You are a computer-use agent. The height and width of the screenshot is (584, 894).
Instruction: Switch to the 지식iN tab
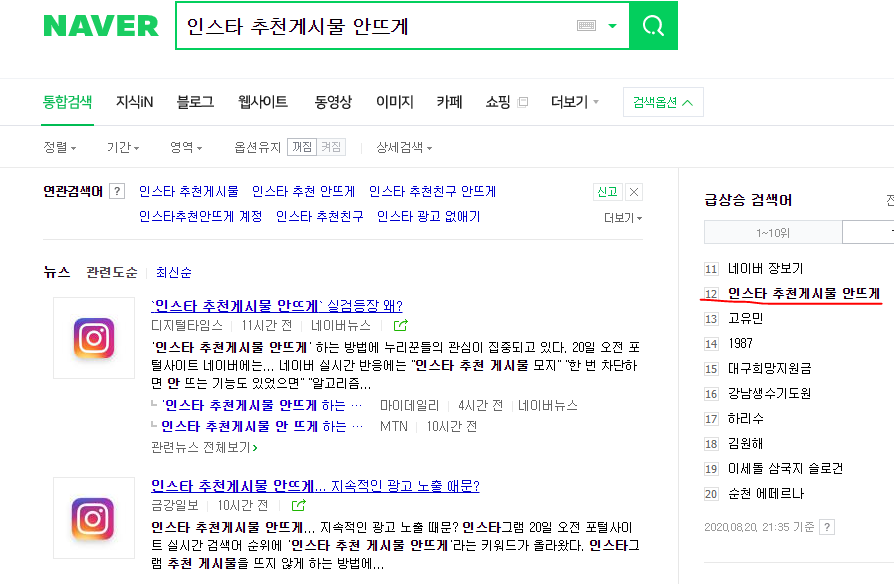pos(135,102)
